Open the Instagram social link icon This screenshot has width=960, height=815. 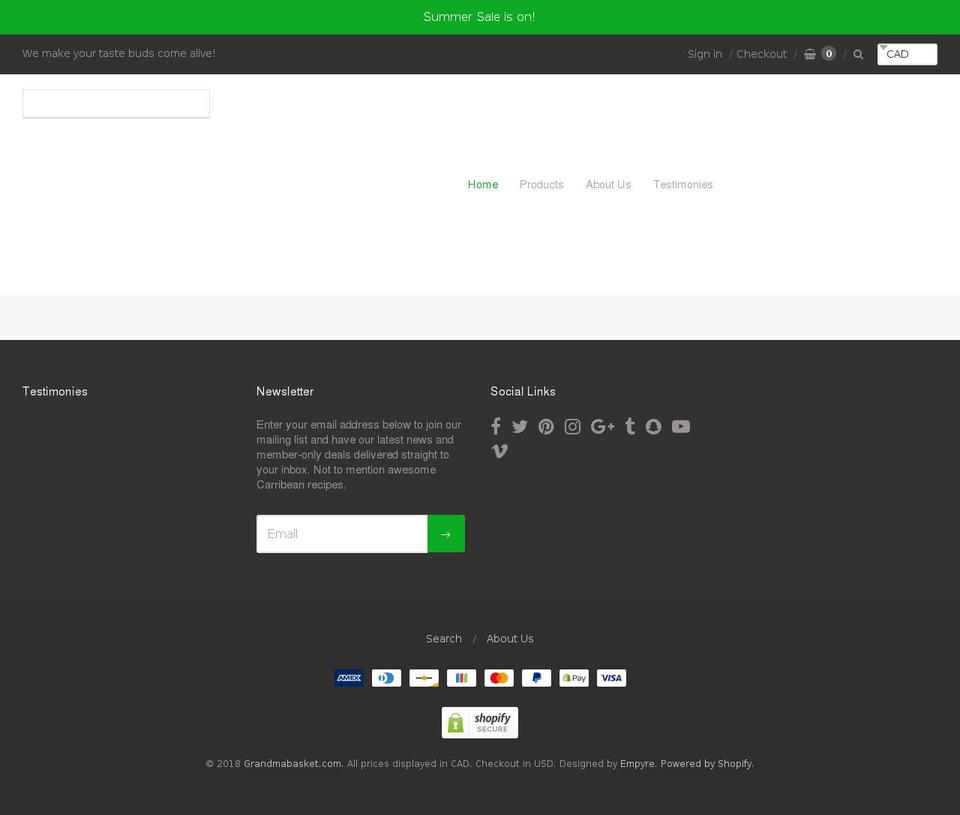572,426
